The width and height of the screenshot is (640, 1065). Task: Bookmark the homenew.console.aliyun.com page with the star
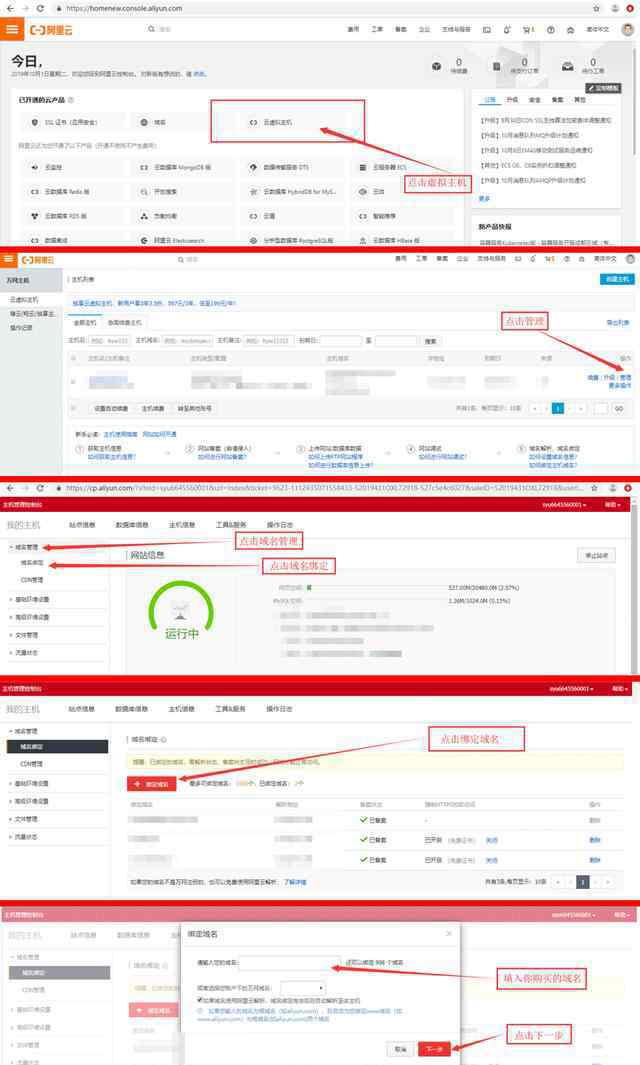point(596,8)
